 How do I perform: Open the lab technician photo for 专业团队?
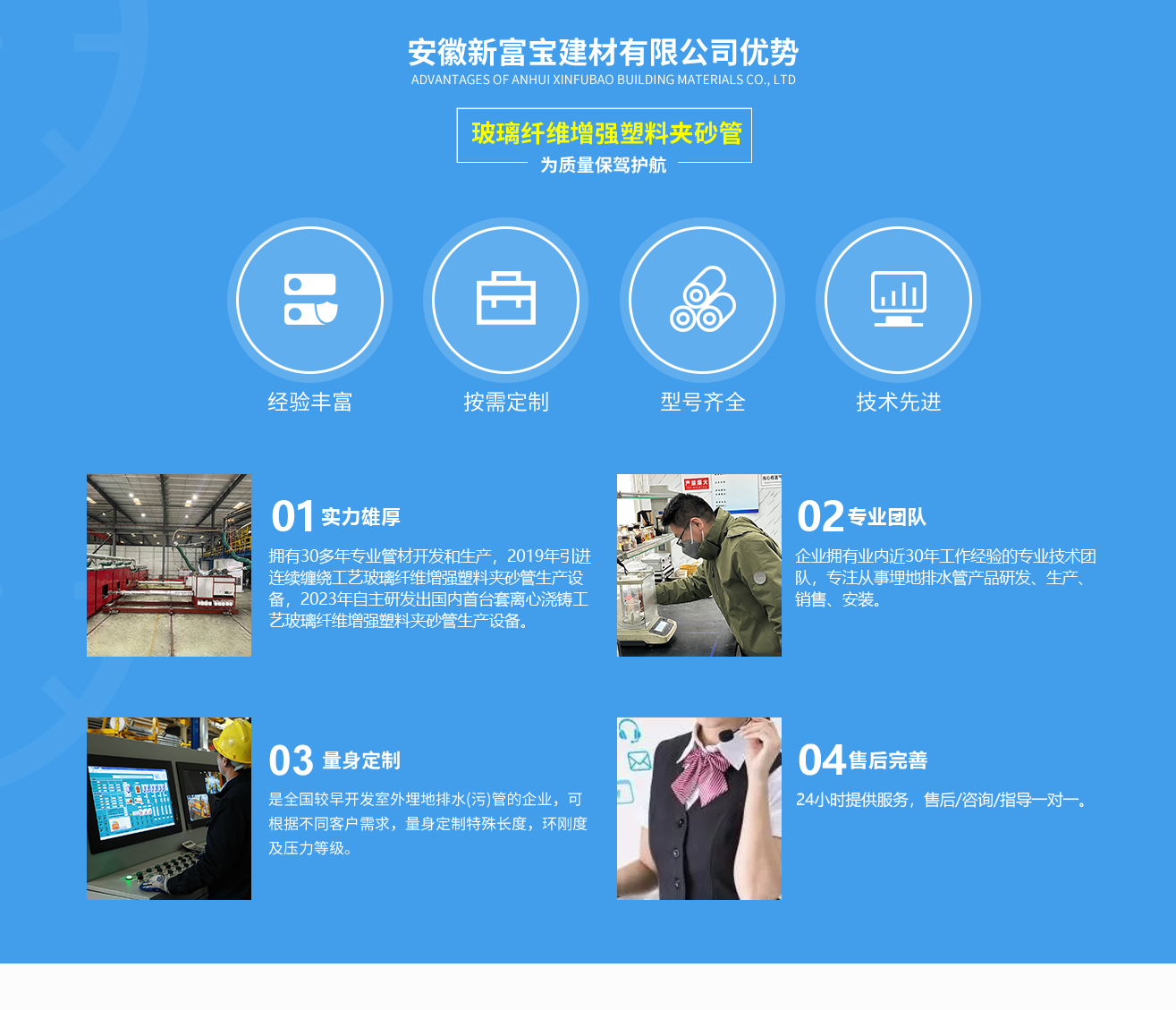click(x=699, y=565)
